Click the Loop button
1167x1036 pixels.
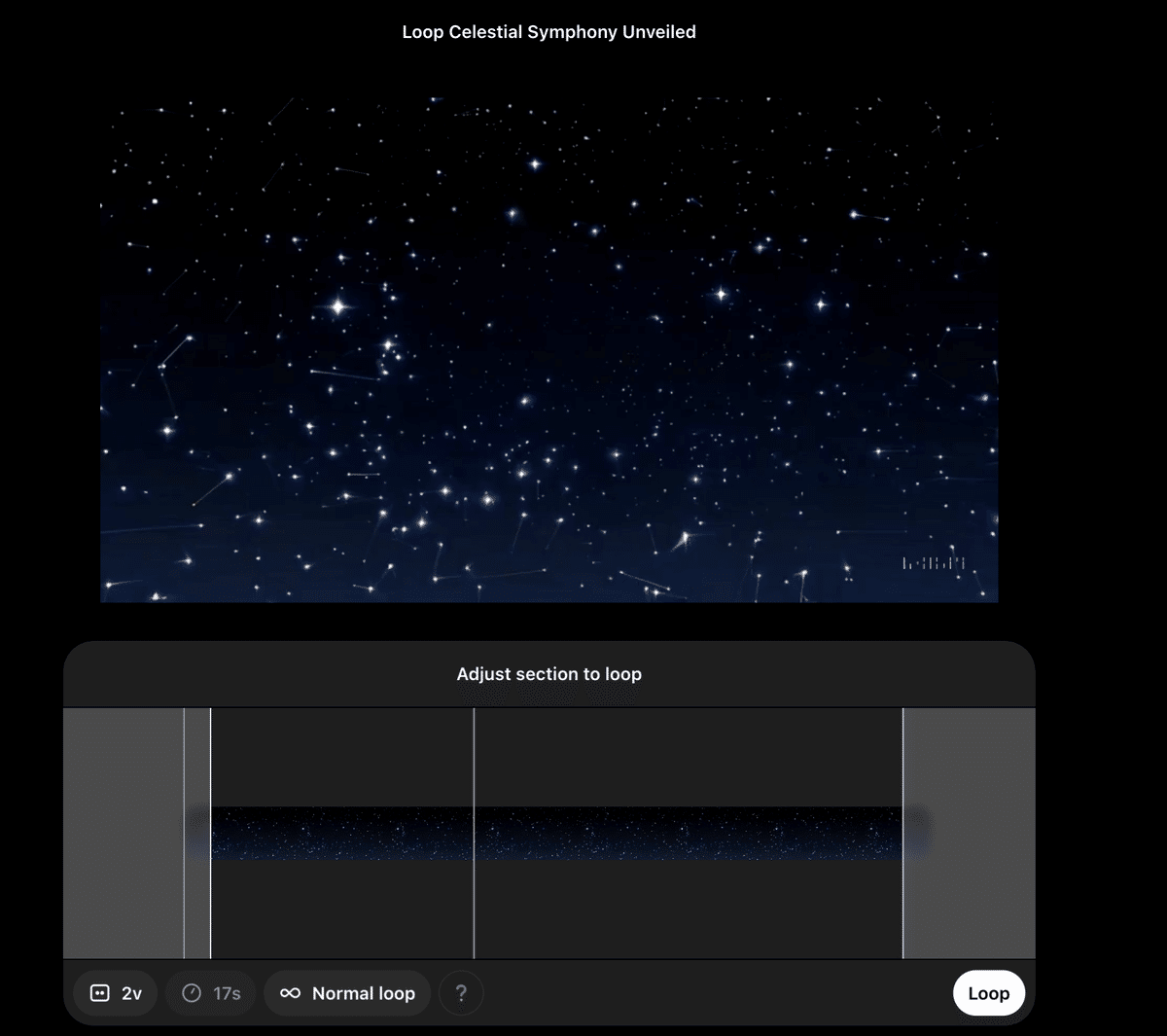tap(988, 993)
